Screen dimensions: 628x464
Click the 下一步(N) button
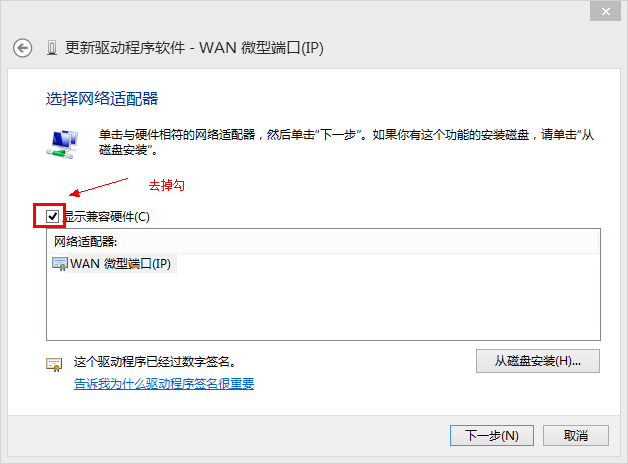point(492,436)
